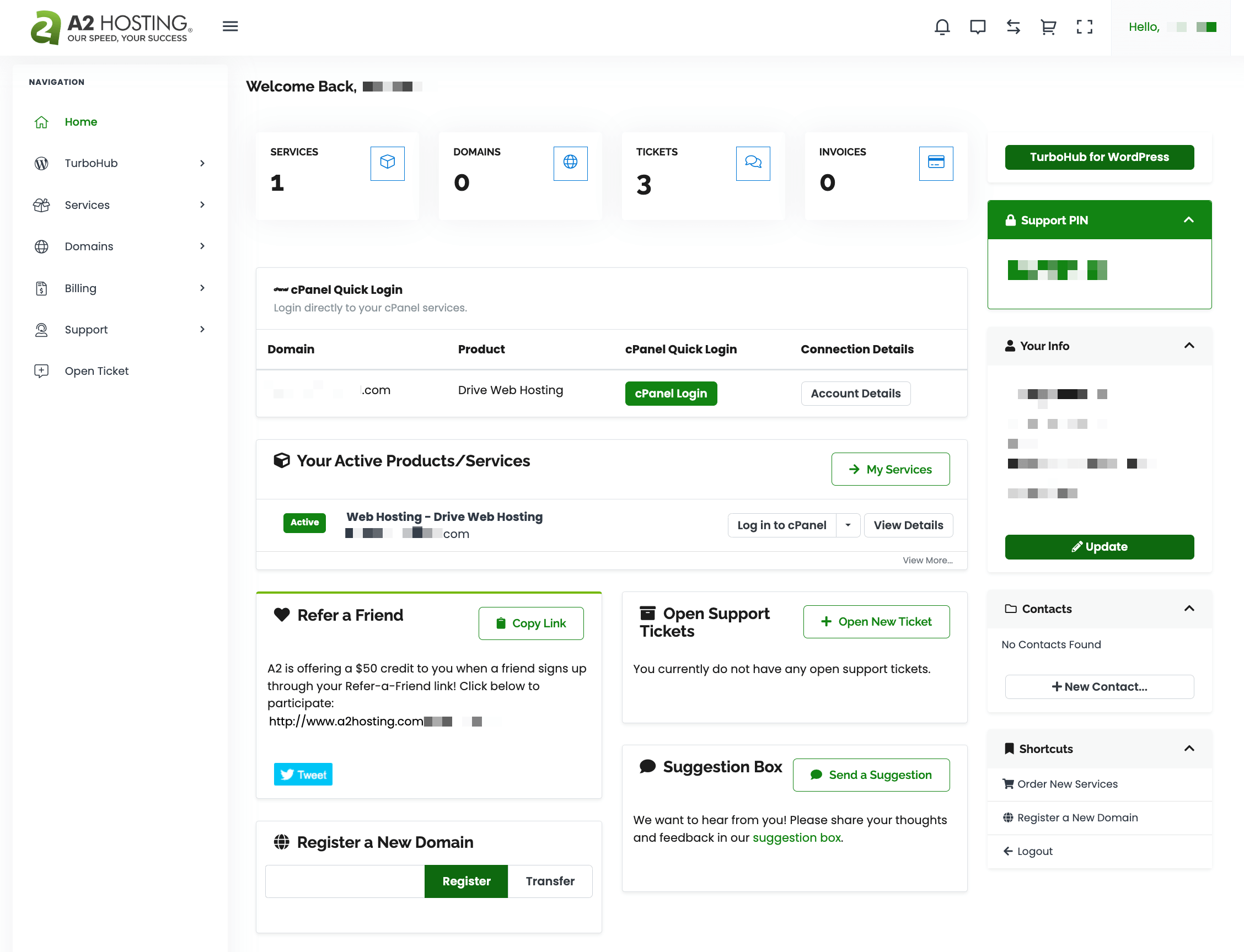Collapse the Shortcuts panel

[x=1189, y=749]
